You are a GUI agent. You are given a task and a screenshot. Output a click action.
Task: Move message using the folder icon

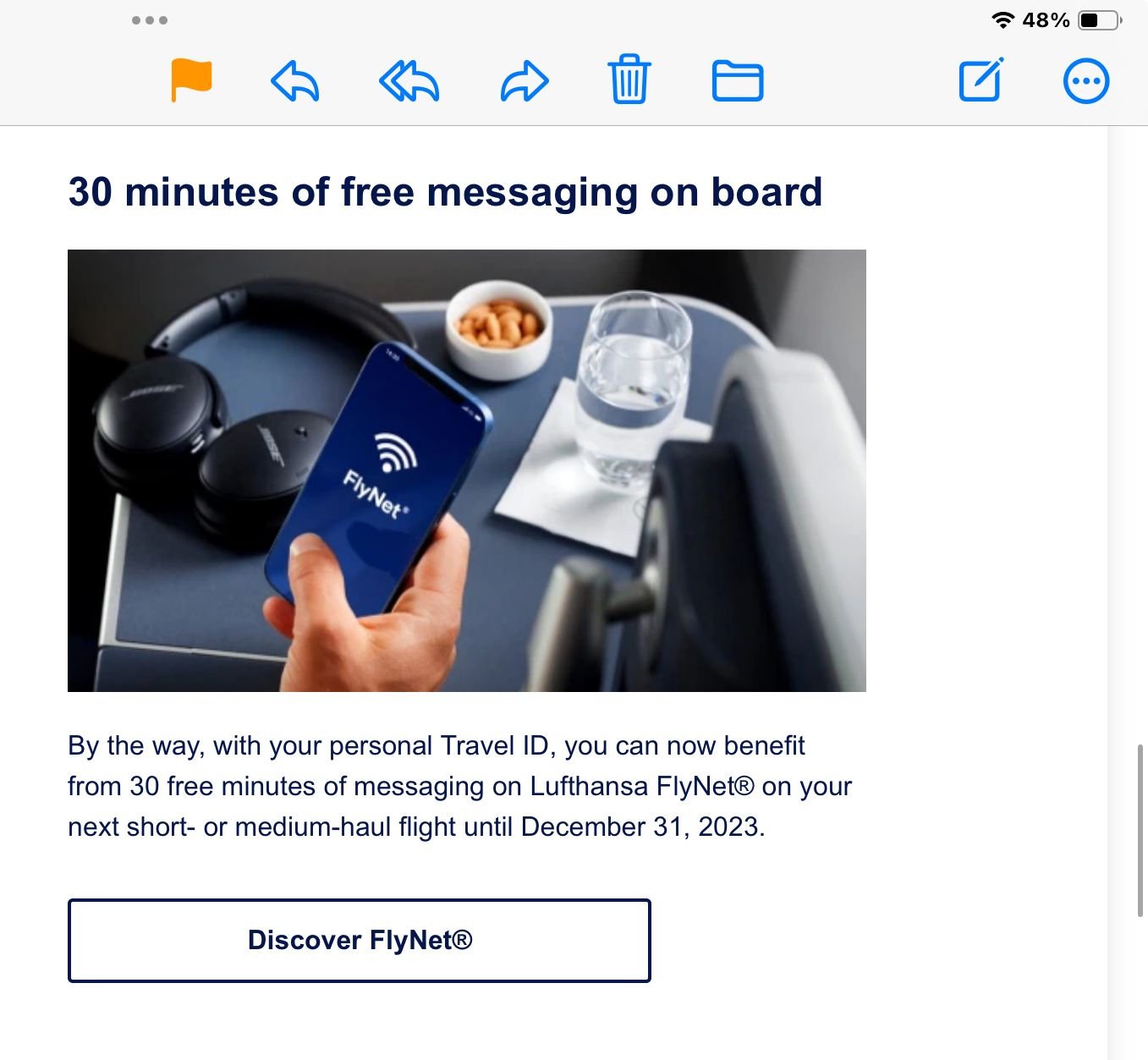click(738, 81)
